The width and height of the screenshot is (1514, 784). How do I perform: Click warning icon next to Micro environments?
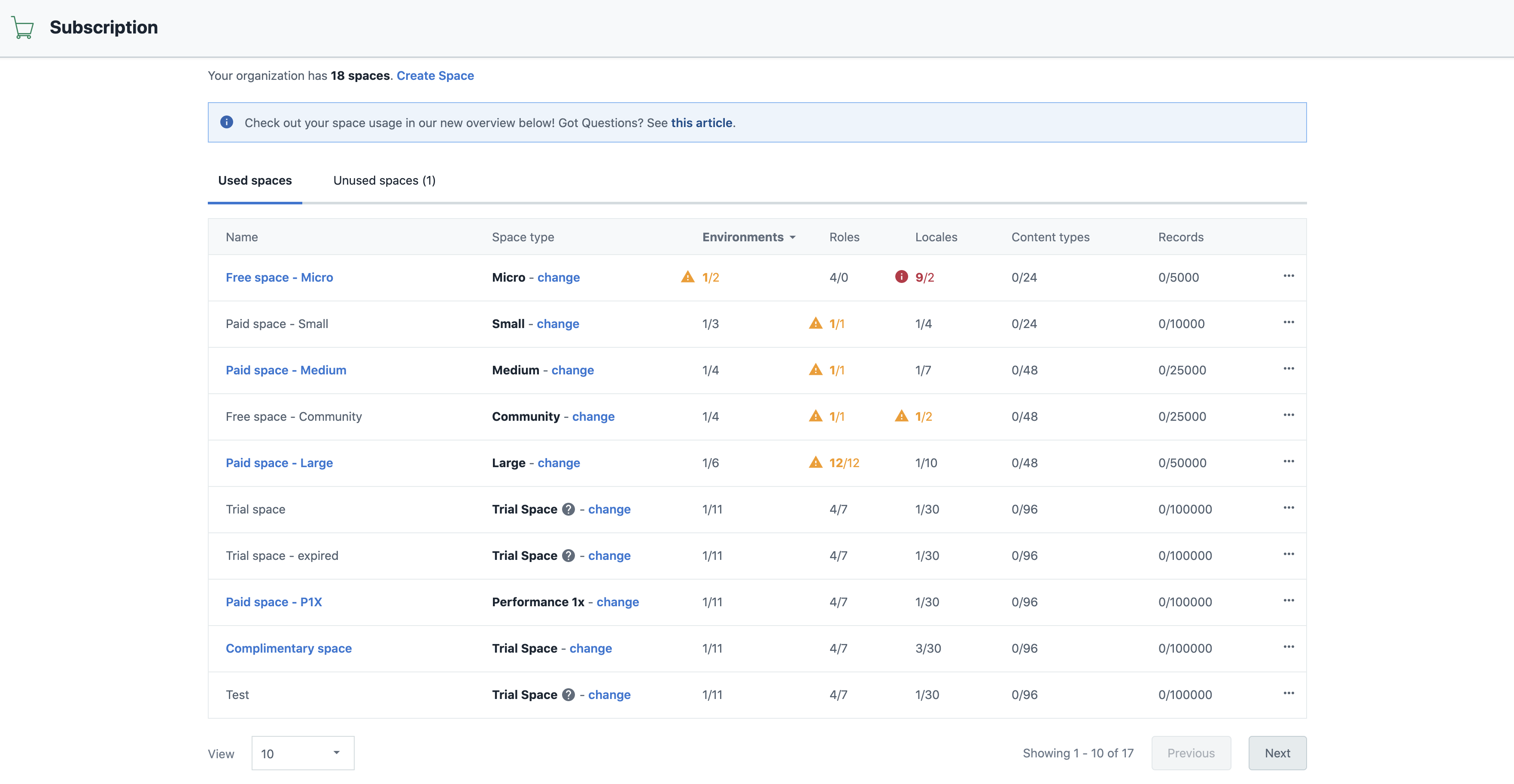(x=687, y=277)
